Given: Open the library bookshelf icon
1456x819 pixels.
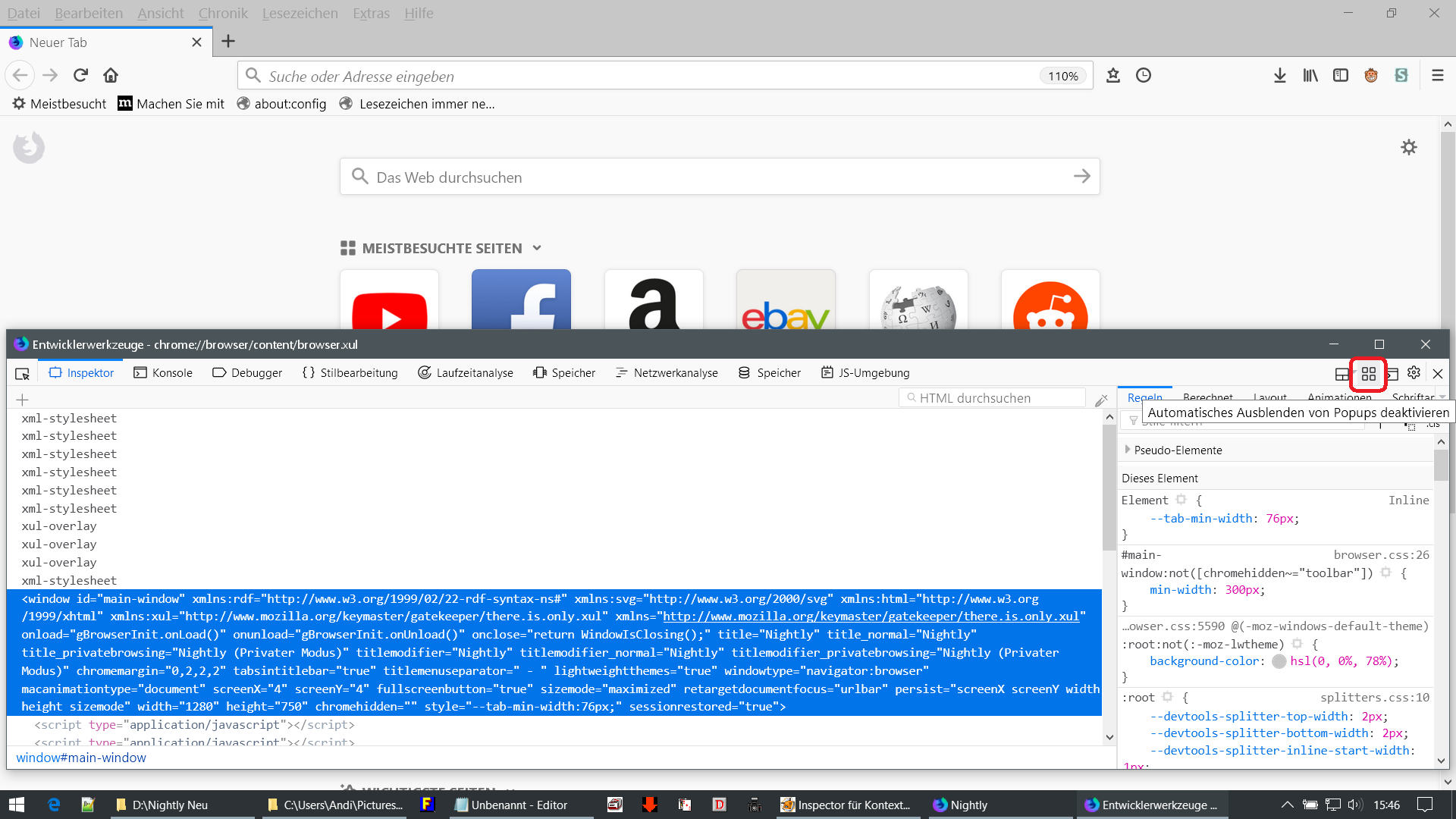Looking at the screenshot, I should 1310,75.
